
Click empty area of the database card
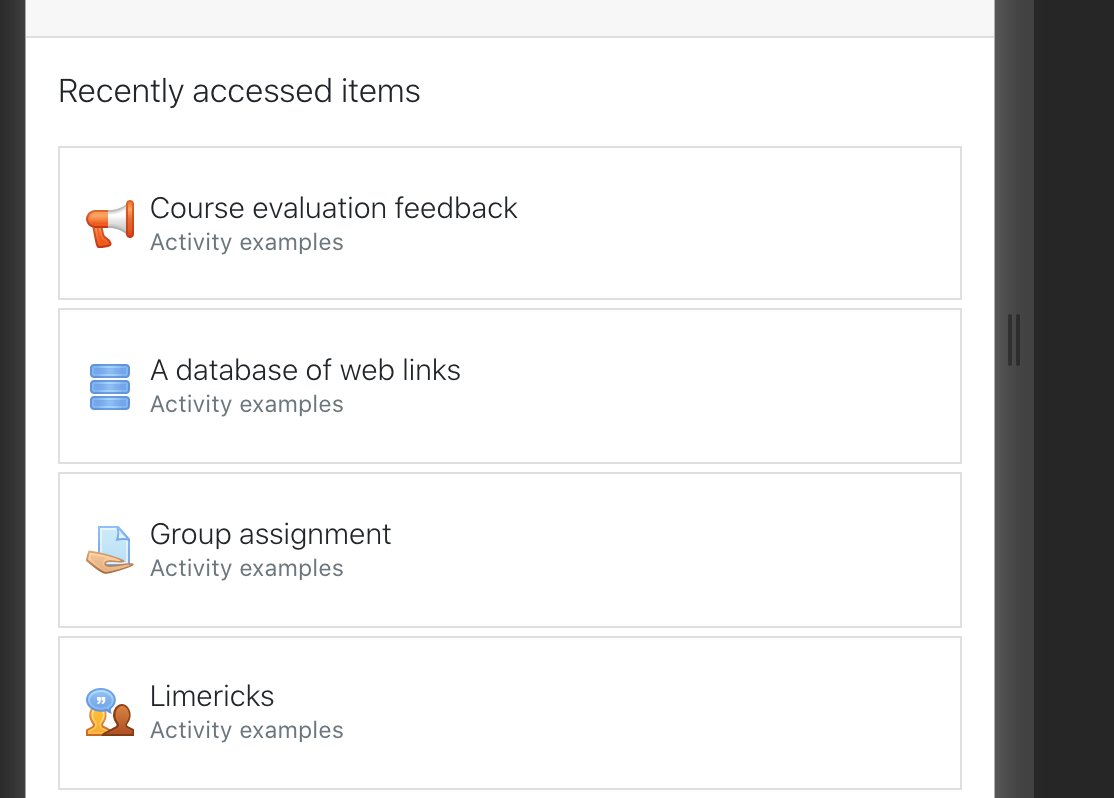tap(710, 386)
